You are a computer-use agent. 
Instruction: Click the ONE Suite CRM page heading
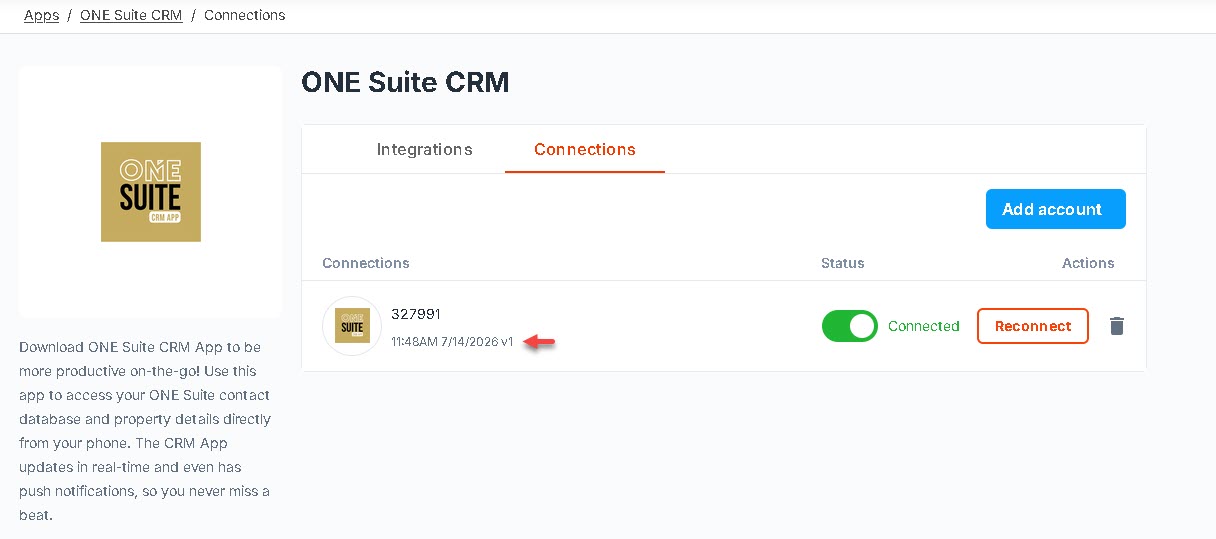click(405, 82)
